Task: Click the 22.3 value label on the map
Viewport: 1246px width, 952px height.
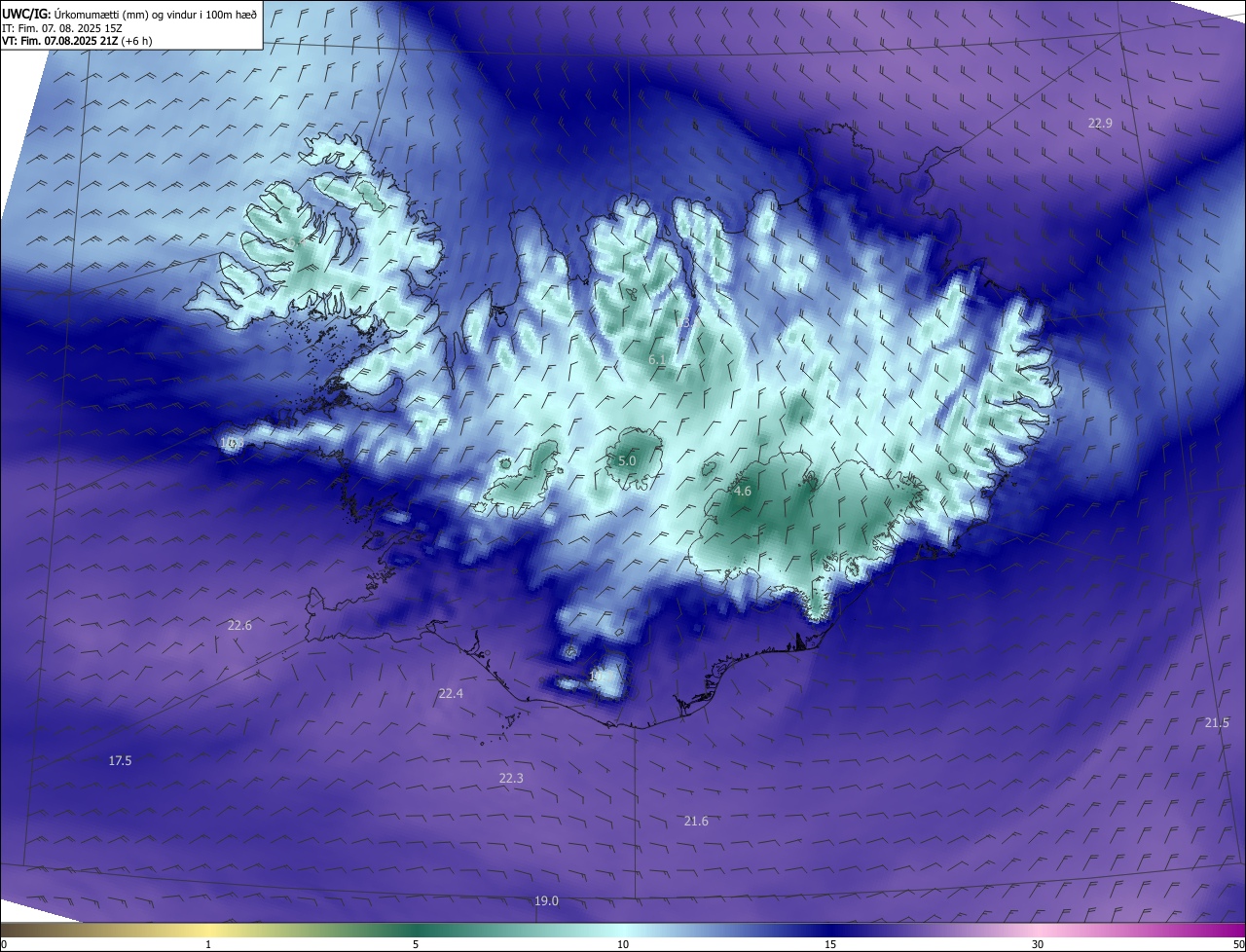Action: click(x=511, y=778)
